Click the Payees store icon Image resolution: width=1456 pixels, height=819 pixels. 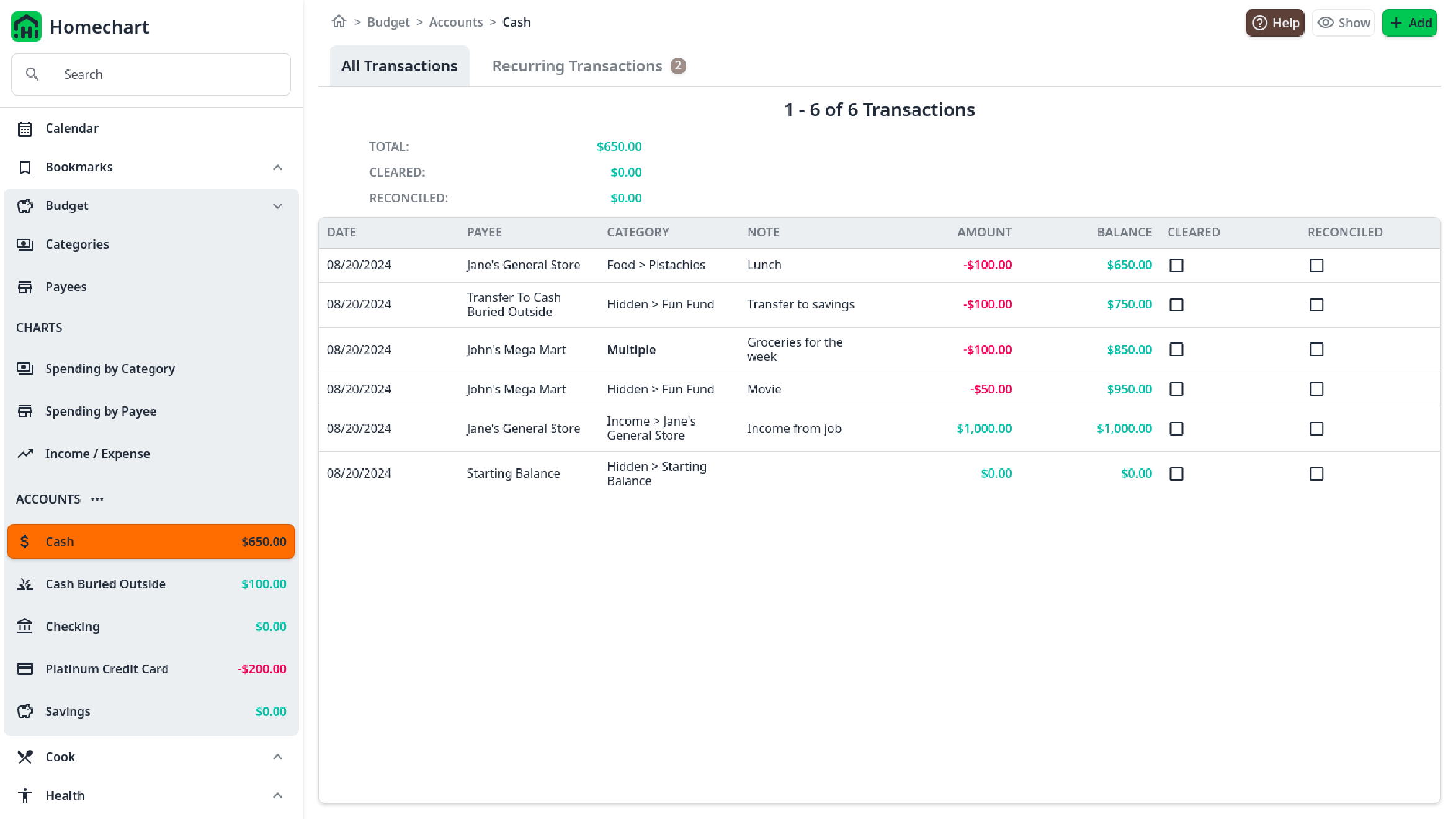[25, 287]
